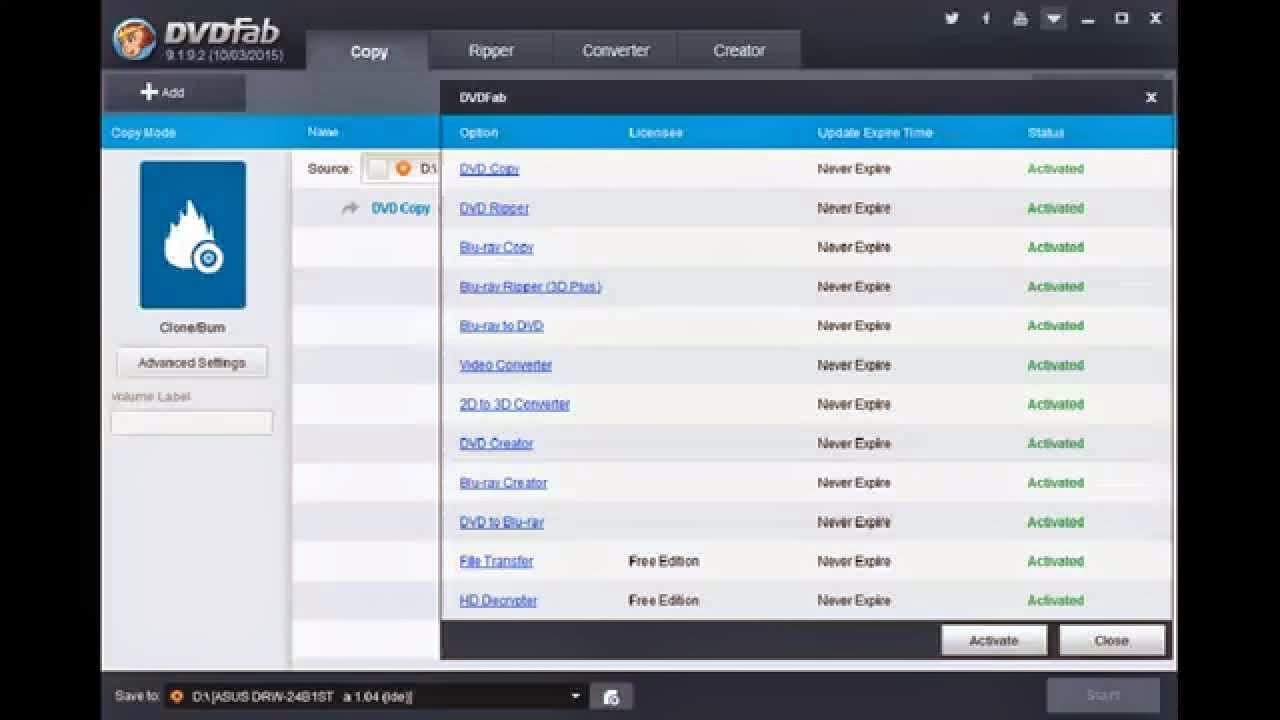
Task: Click the ISO/folder output icon button
Action: pyautogui.click(x=612, y=697)
